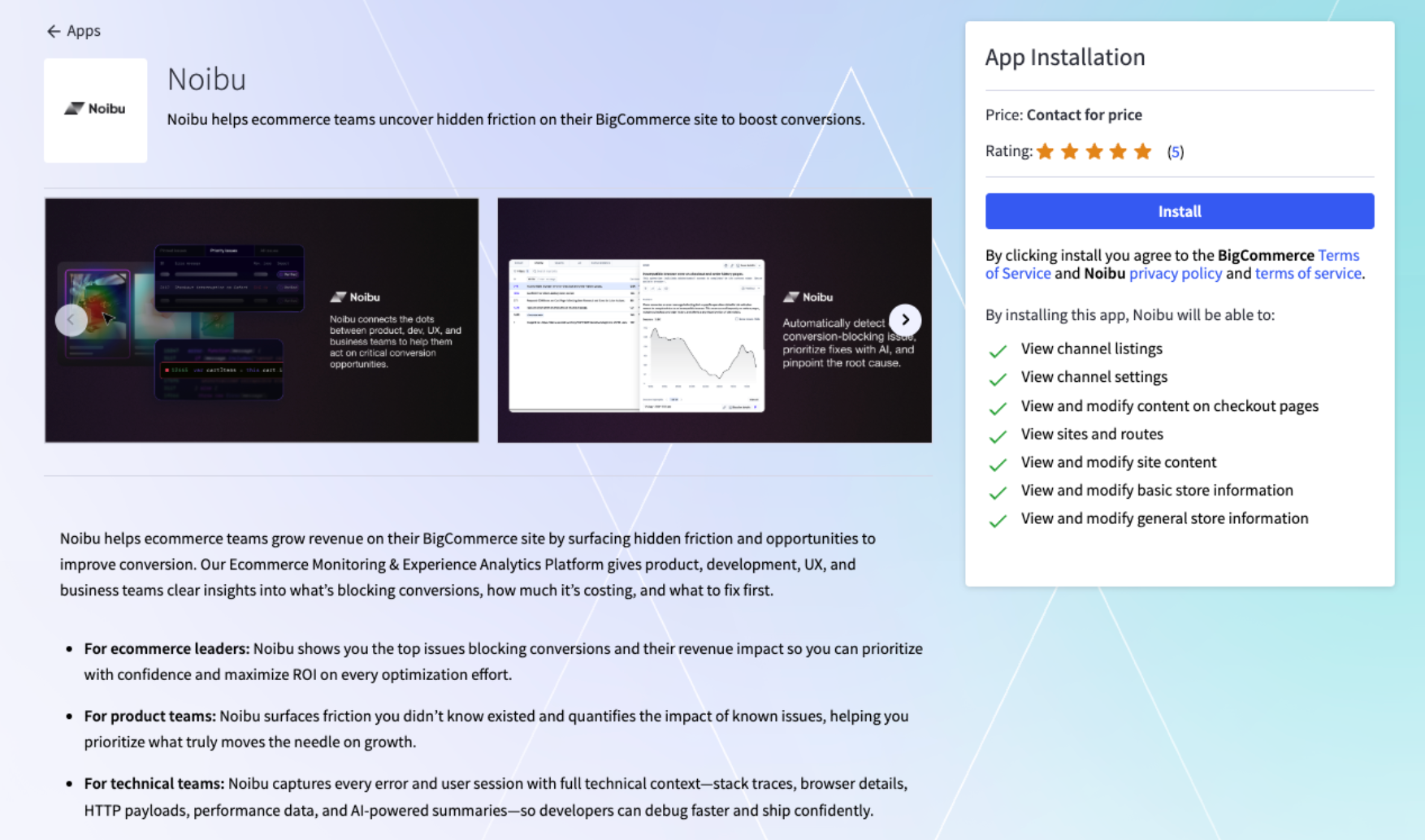Image resolution: width=1425 pixels, height=840 pixels.
Task: Show the previous screenshot in the carousel
Action: click(x=71, y=319)
